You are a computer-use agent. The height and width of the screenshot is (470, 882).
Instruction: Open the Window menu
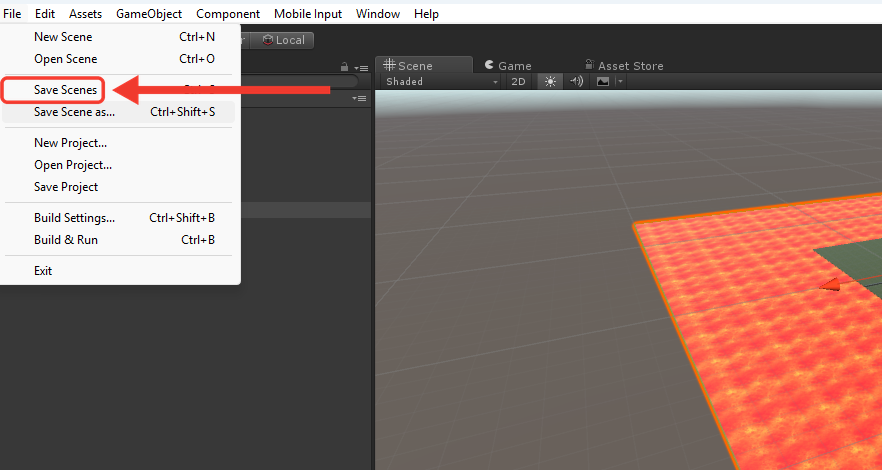[x=378, y=13]
